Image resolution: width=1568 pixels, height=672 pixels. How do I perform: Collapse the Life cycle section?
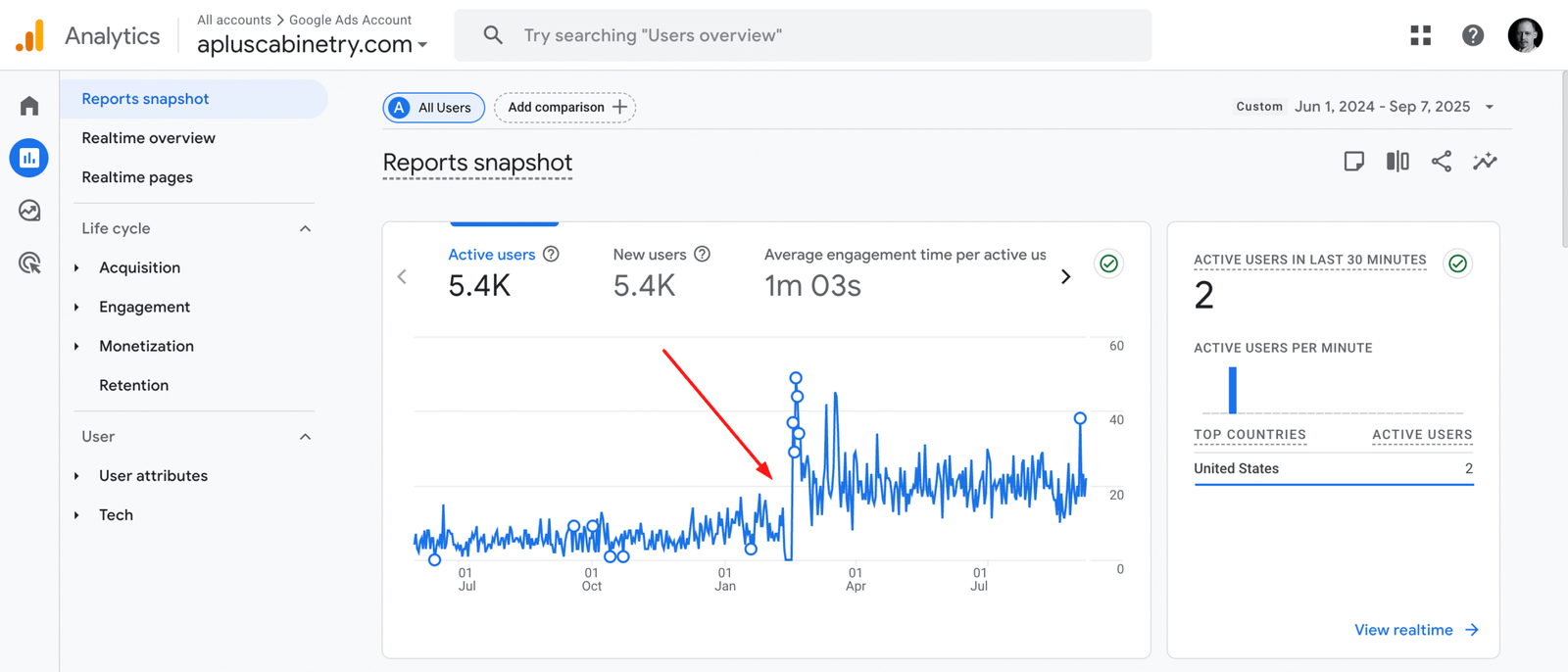[x=305, y=228]
